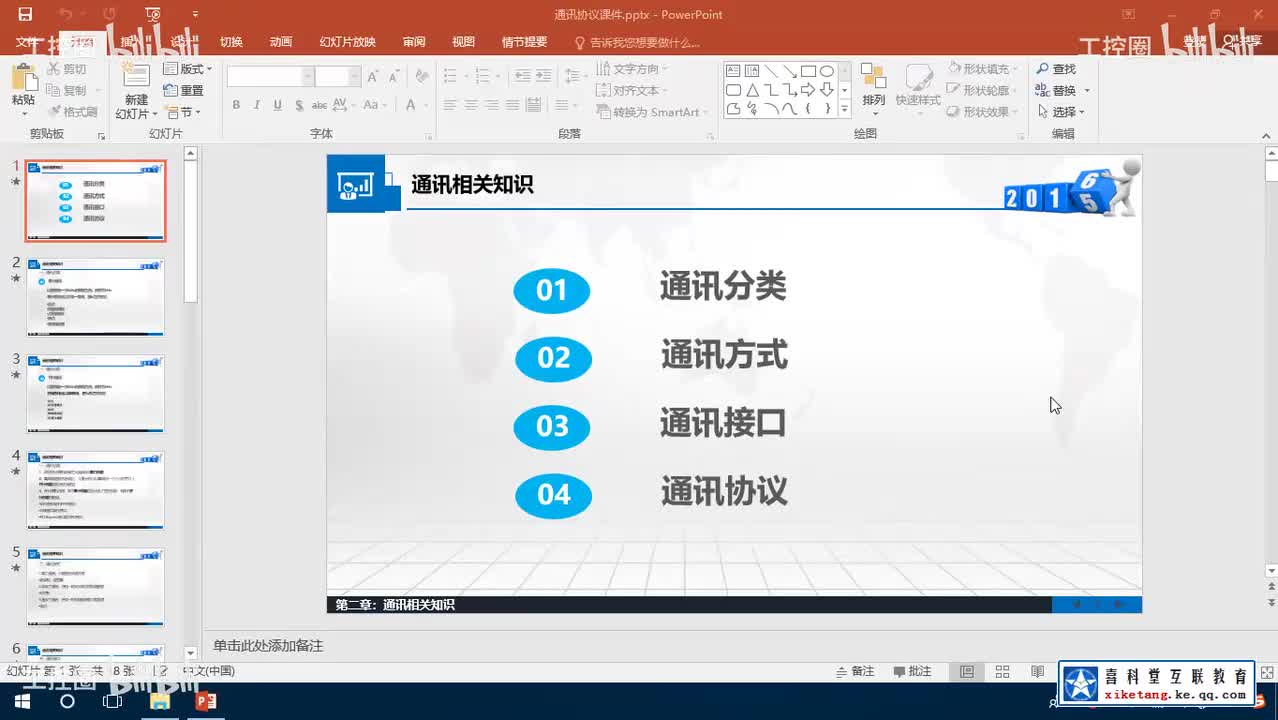Click the Format Painter (格式刷) icon
The width and height of the screenshot is (1278, 720).
point(54,112)
